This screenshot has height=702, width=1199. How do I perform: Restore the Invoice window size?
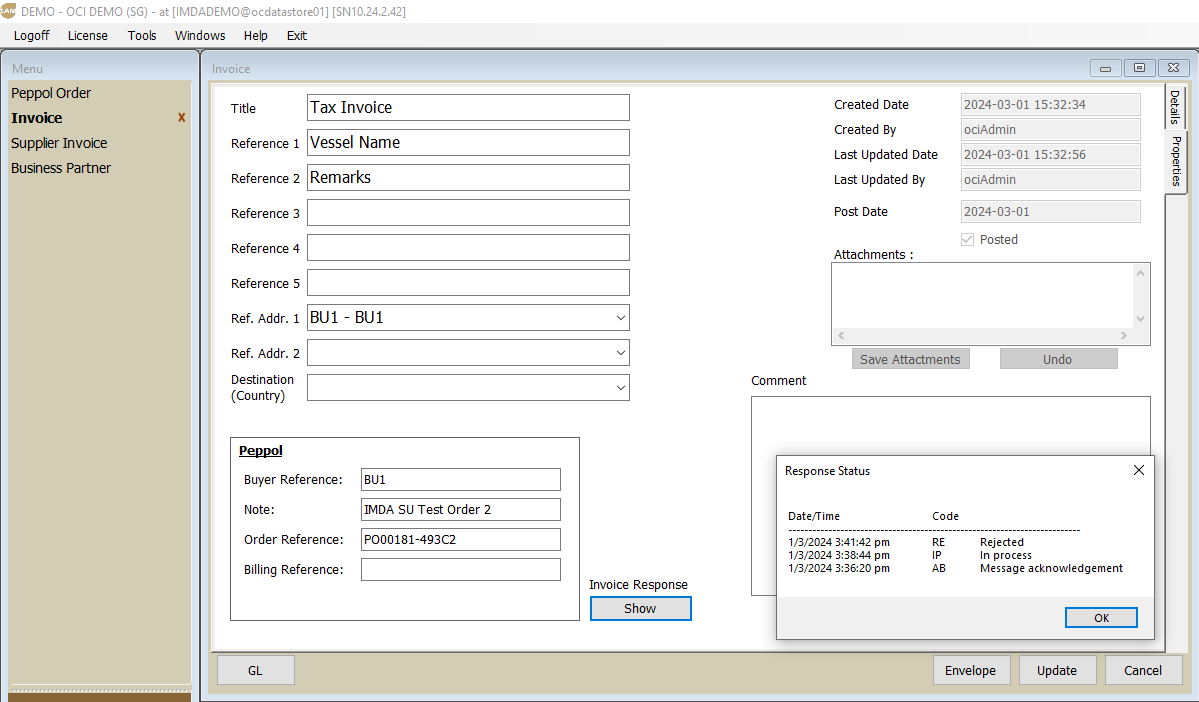pos(1139,68)
